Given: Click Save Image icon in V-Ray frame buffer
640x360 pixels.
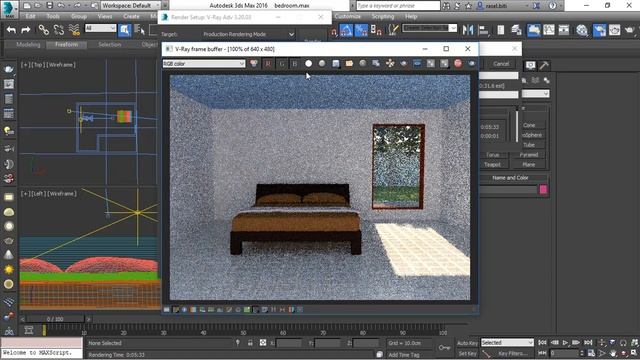Looking at the screenshot, I should pos(336,63).
